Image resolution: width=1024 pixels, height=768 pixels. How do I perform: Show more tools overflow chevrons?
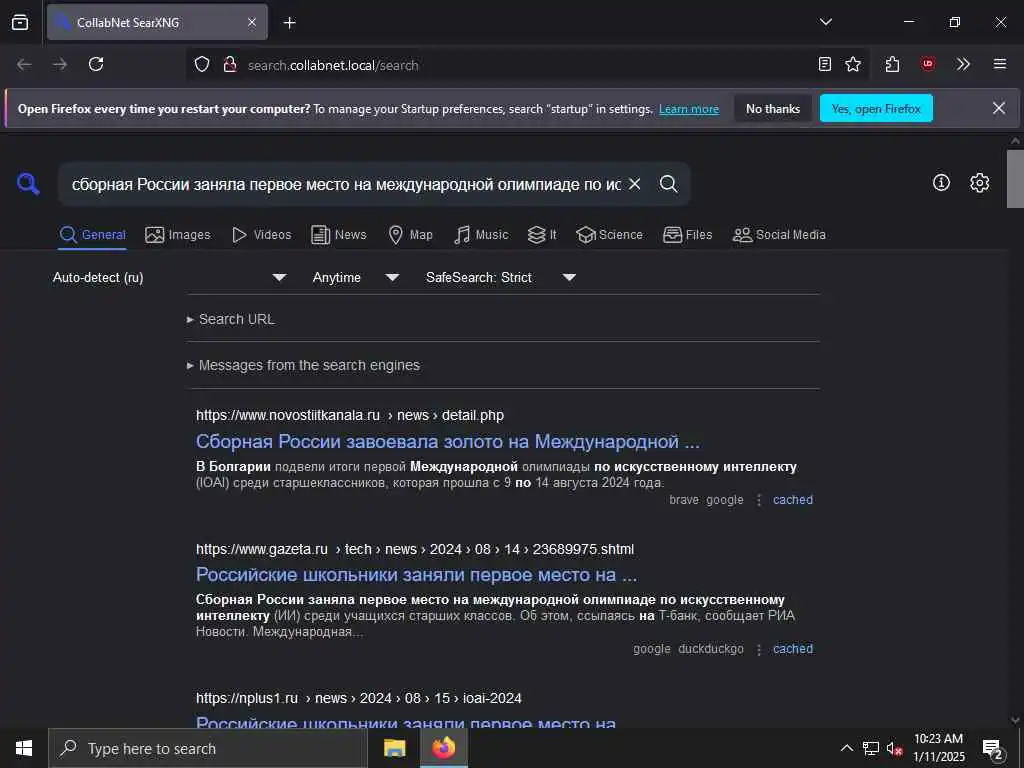(963, 64)
